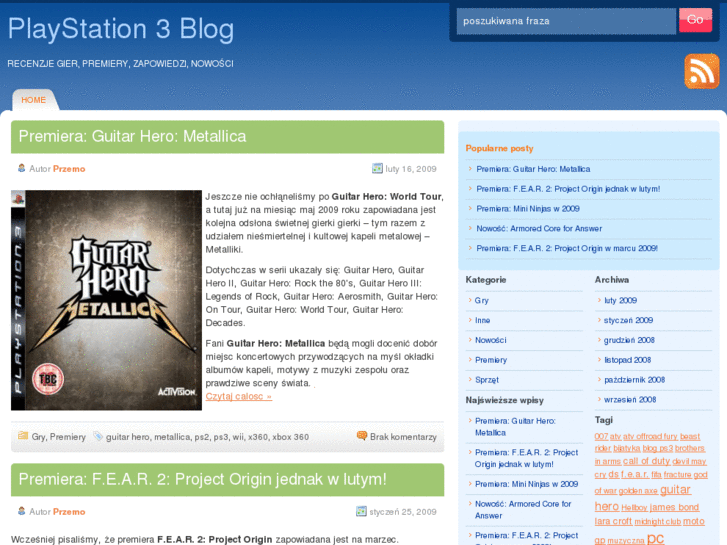727x545 pixels.
Task: Open popular post Premiera: Guitar Hero: Metallica
Action: 533,169
